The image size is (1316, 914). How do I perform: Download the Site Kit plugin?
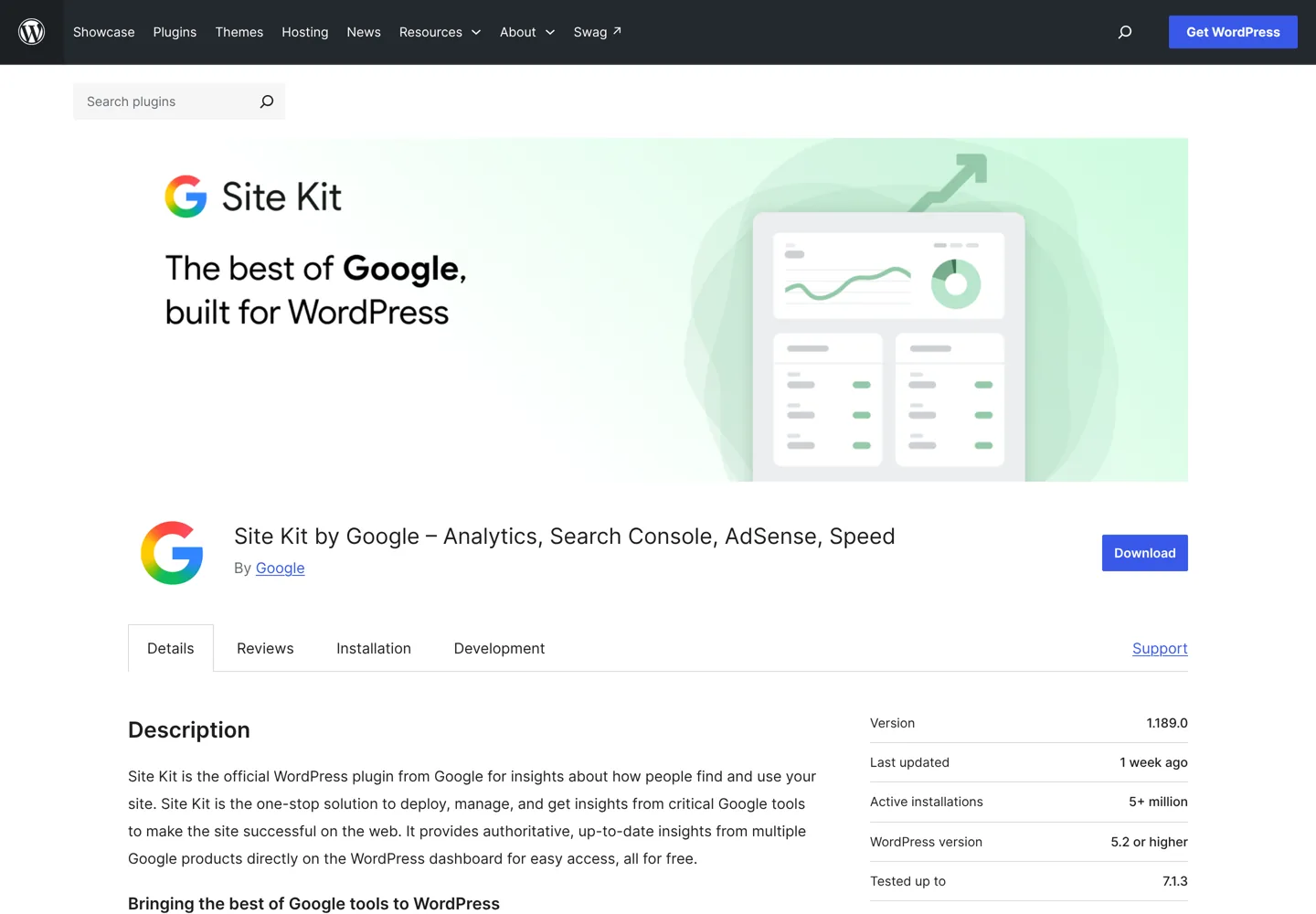[x=1145, y=553]
